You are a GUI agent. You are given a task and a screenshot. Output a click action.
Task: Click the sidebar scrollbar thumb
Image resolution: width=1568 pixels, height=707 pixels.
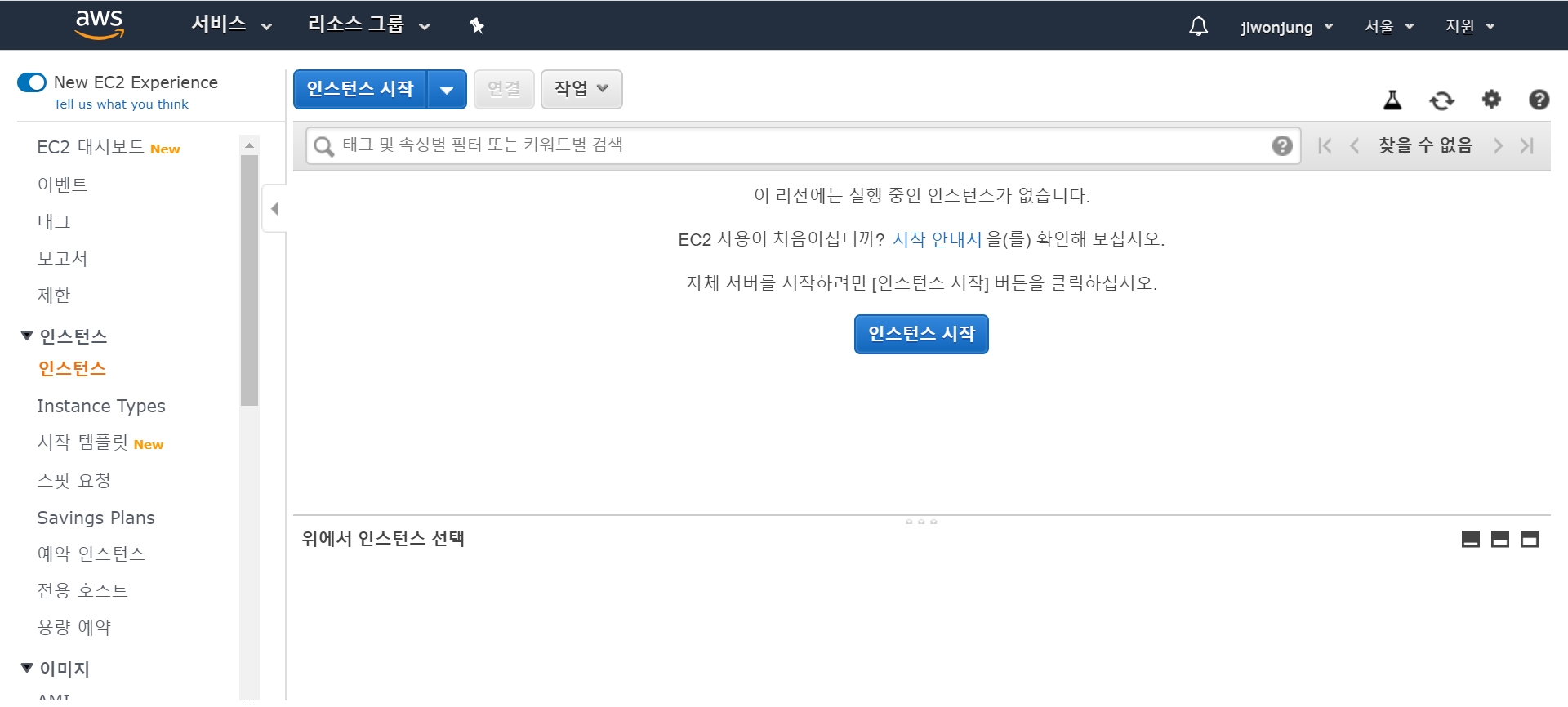[250, 280]
